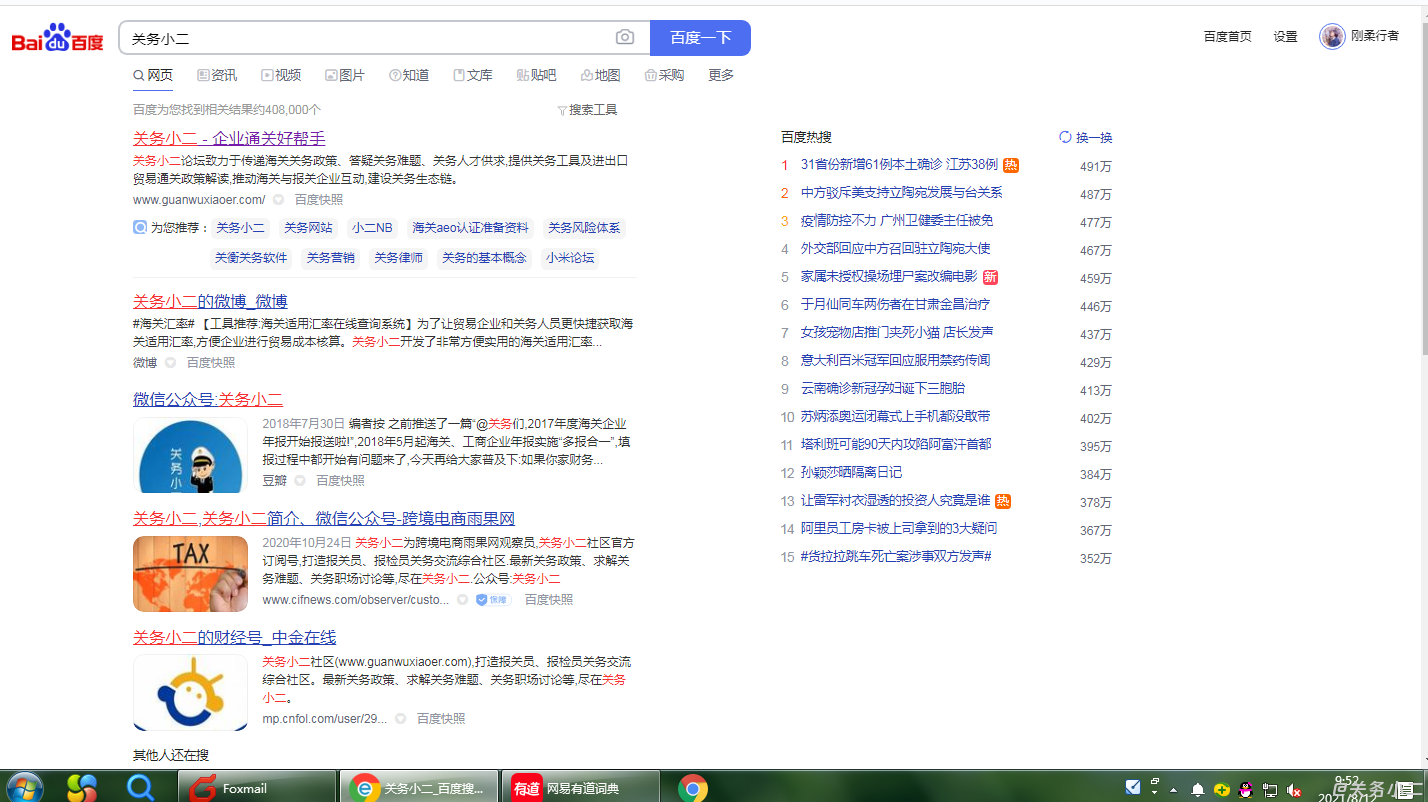Open hot search 孙颖莎晒隔离日记

(x=851, y=473)
